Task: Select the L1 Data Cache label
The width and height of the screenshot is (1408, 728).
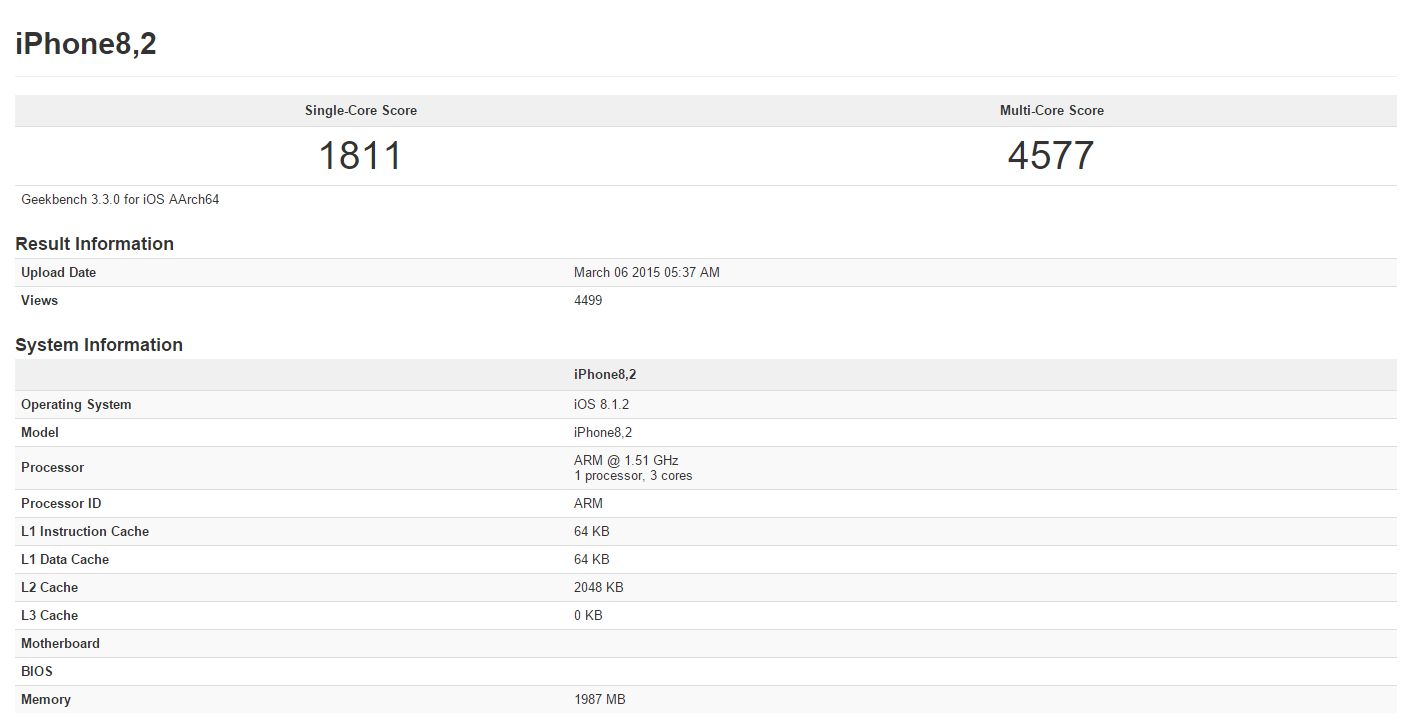Action: click(x=65, y=560)
